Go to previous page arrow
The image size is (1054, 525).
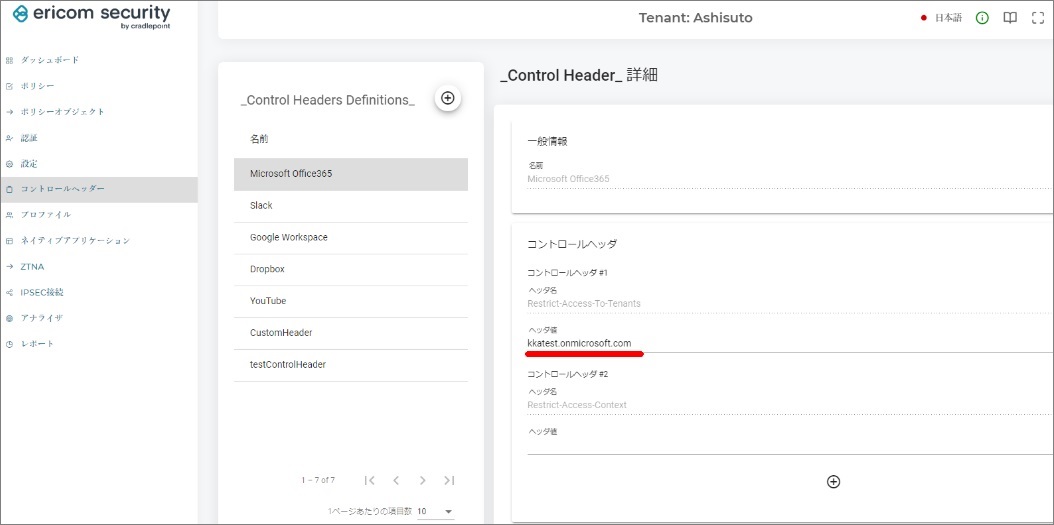click(x=396, y=481)
